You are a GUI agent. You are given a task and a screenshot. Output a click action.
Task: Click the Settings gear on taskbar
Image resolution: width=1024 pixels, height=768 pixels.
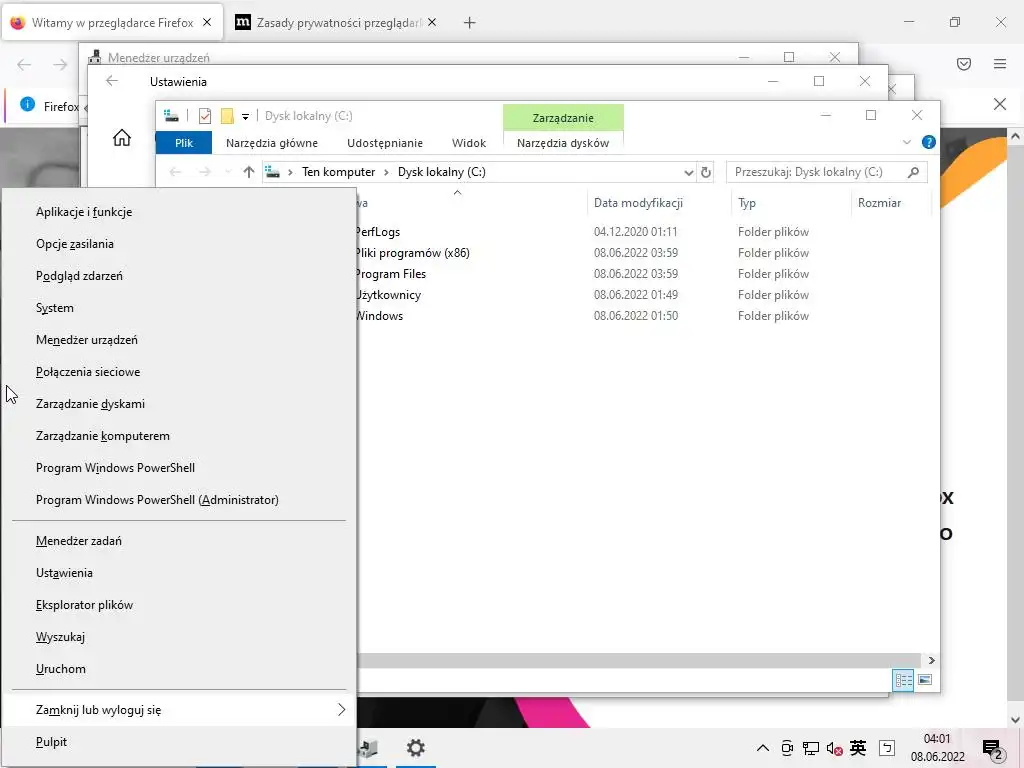(415, 748)
